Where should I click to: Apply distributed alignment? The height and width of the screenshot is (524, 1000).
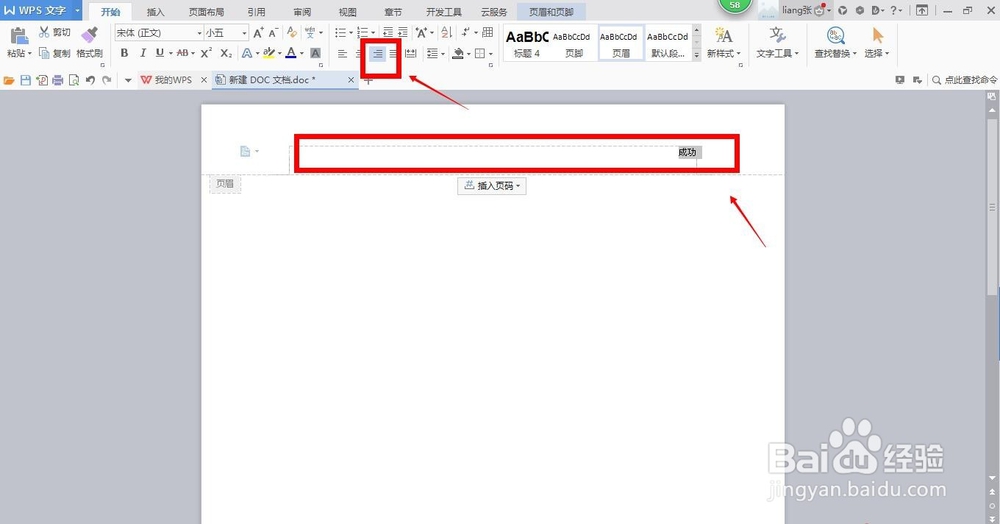(411, 54)
